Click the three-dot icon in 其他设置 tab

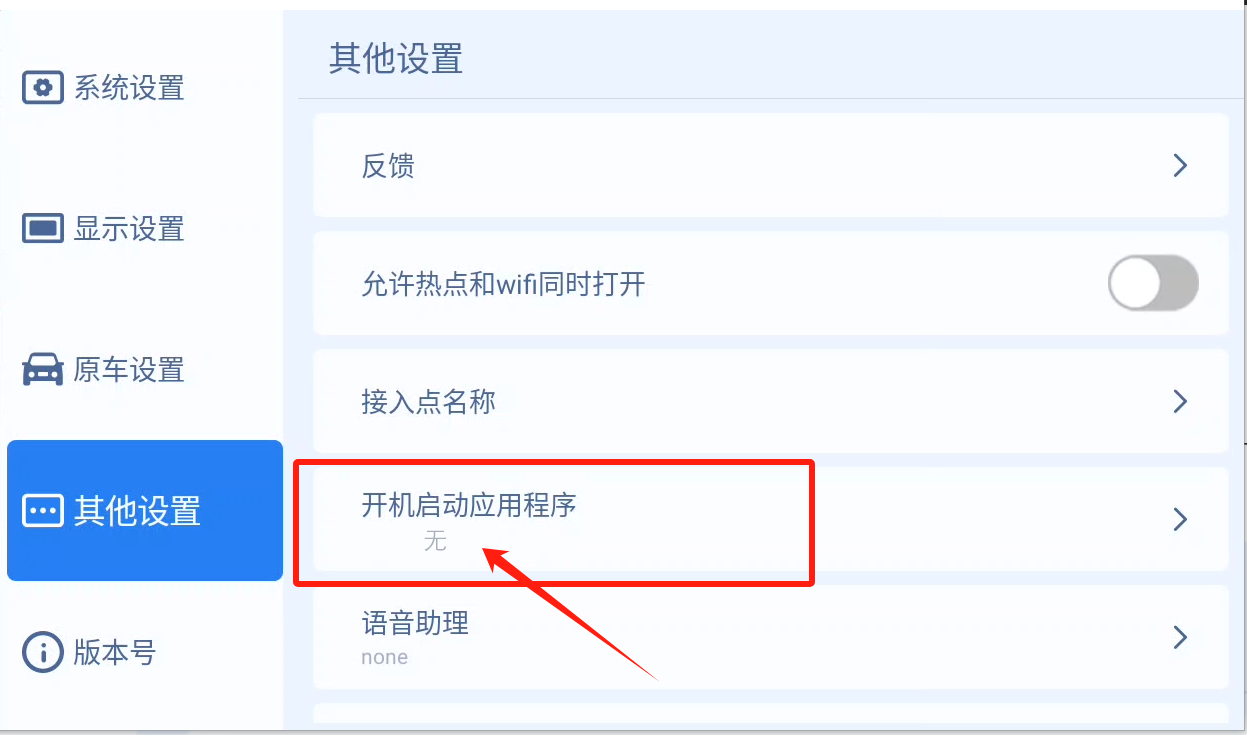click(43, 511)
